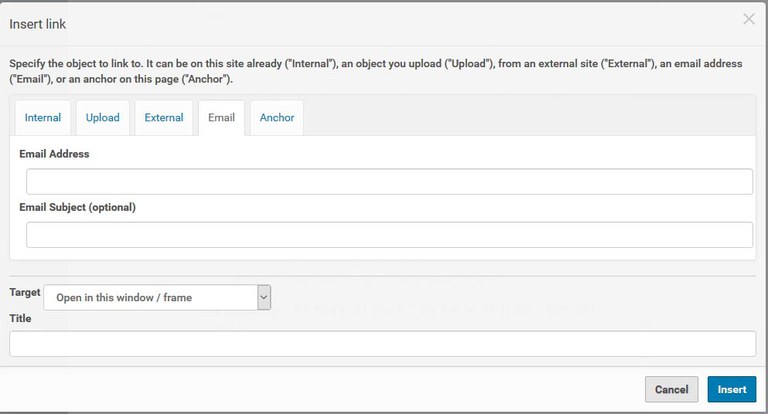Click the Target dropdown arrow
The width and height of the screenshot is (768, 414).
pos(264,298)
